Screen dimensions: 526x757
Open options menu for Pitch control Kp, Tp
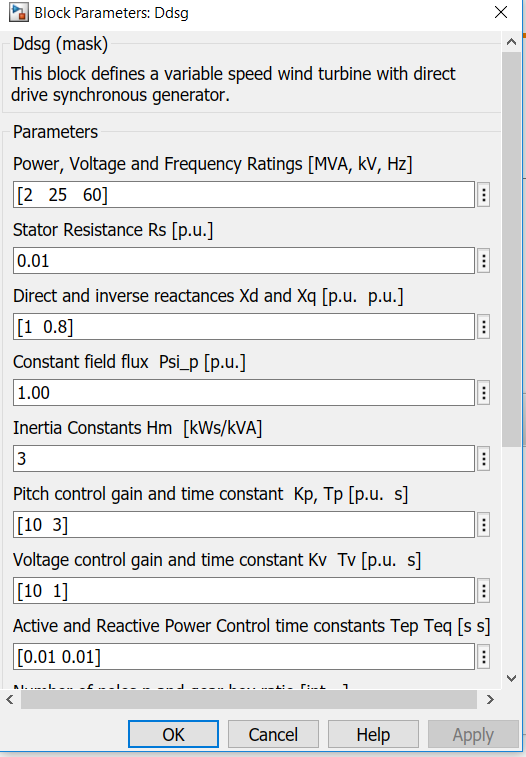(x=484, y=525)
